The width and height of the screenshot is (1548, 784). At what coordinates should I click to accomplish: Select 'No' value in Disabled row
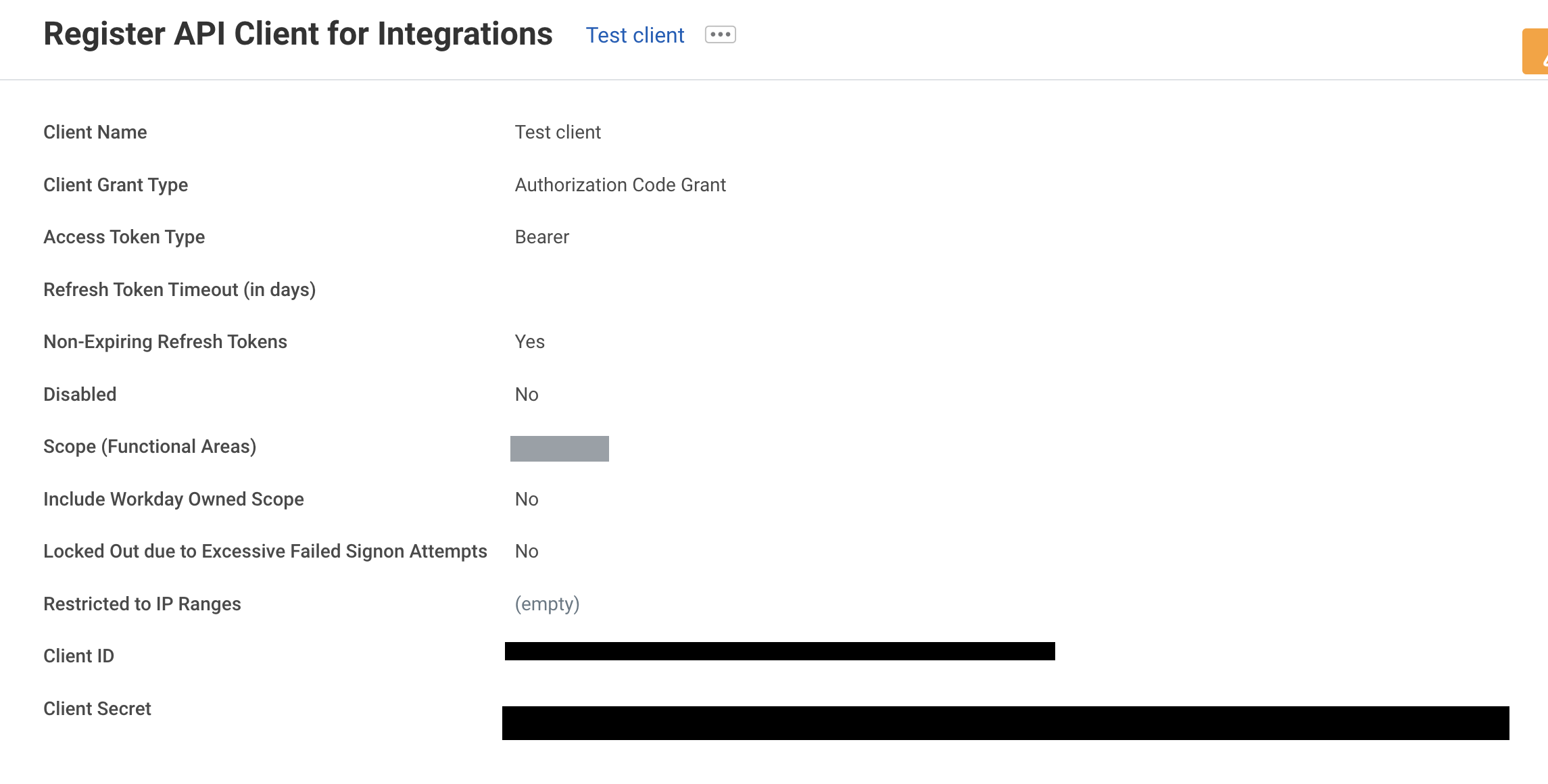click(527, 395)
